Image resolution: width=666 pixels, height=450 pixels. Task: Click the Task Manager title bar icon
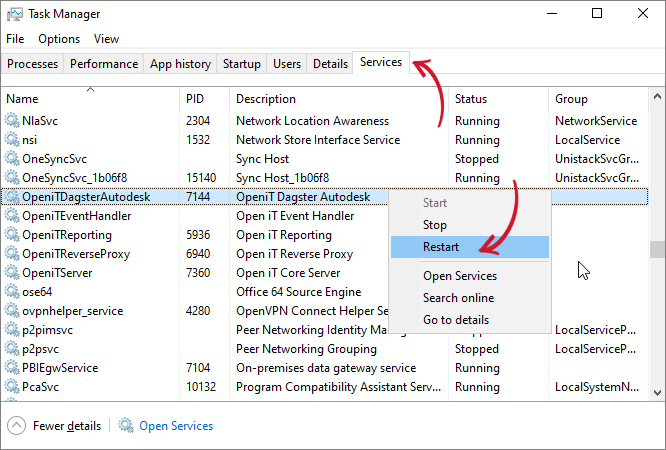click(x=14, y=14)
